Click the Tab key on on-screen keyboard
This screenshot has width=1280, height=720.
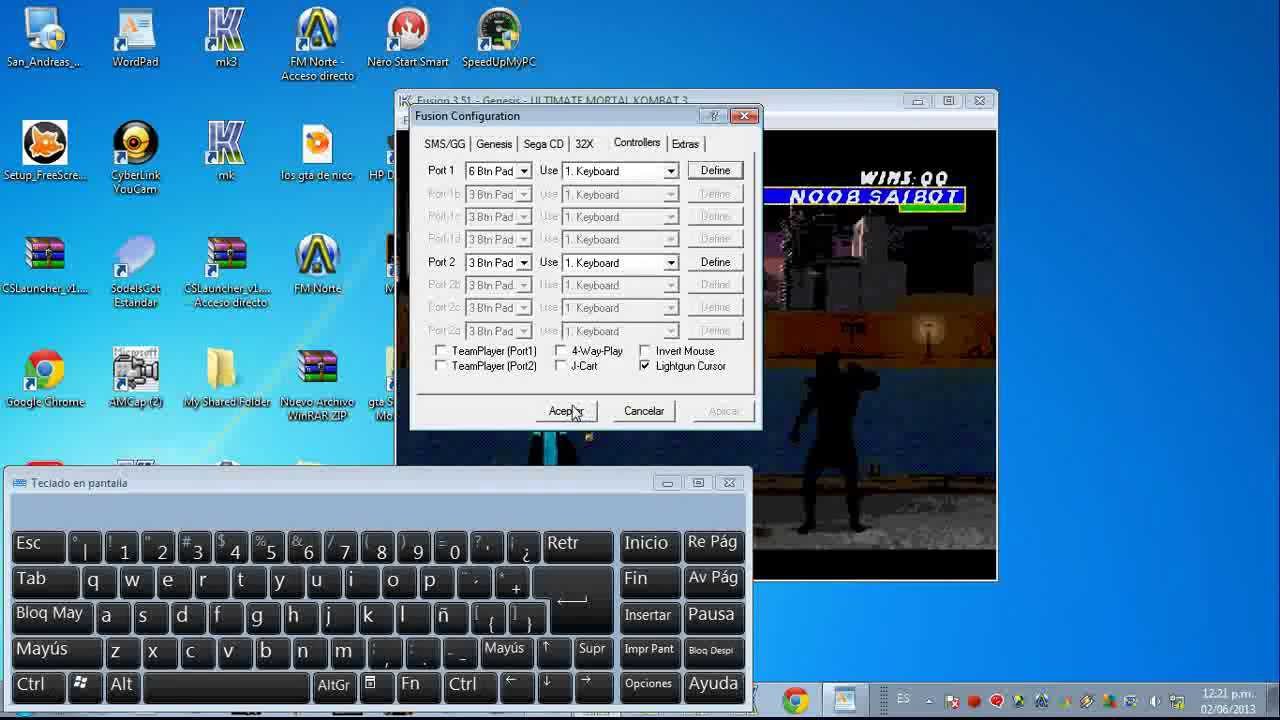point(45,581)
